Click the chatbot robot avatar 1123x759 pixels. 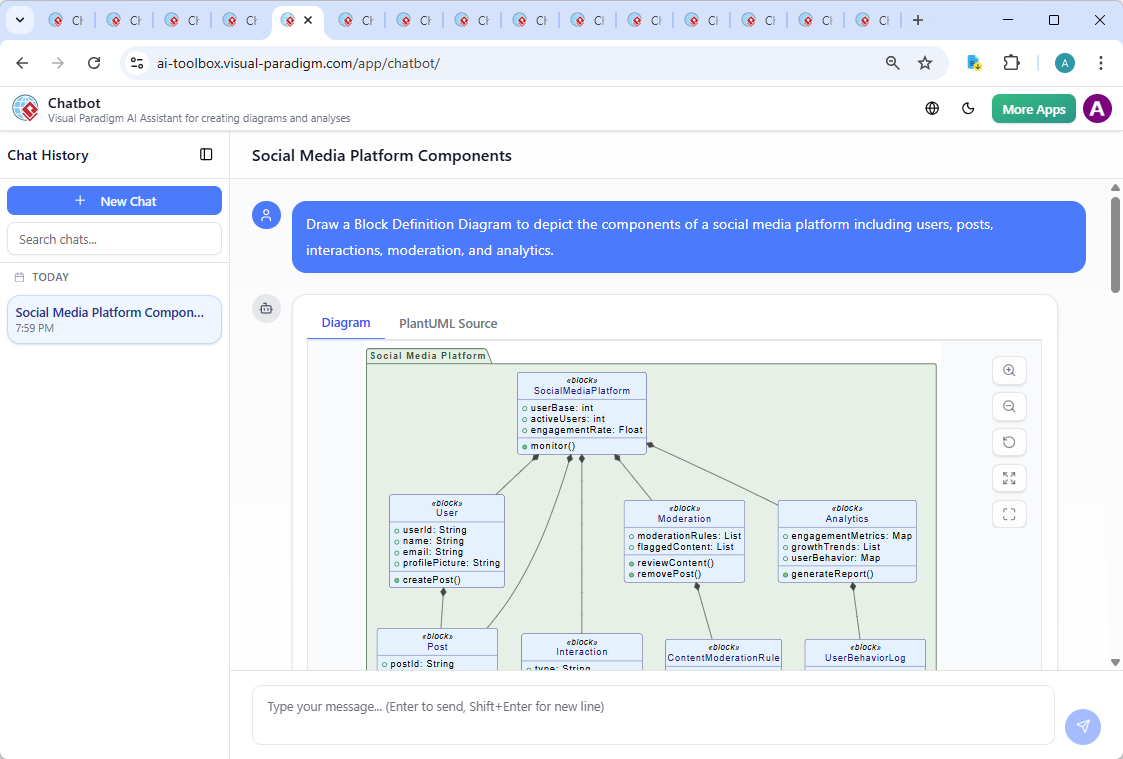pyautogui.click(x=266, y=309)
